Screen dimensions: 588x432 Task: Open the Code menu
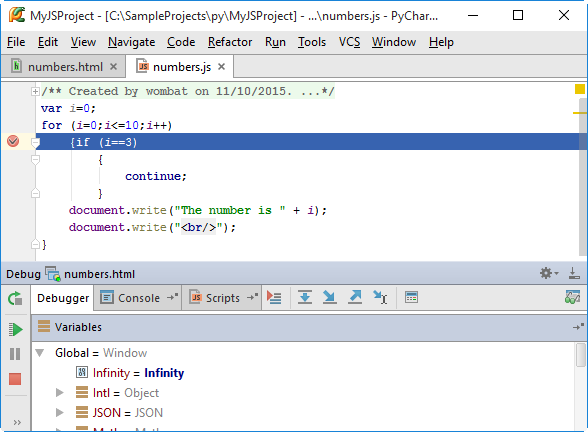coord(181,42)
